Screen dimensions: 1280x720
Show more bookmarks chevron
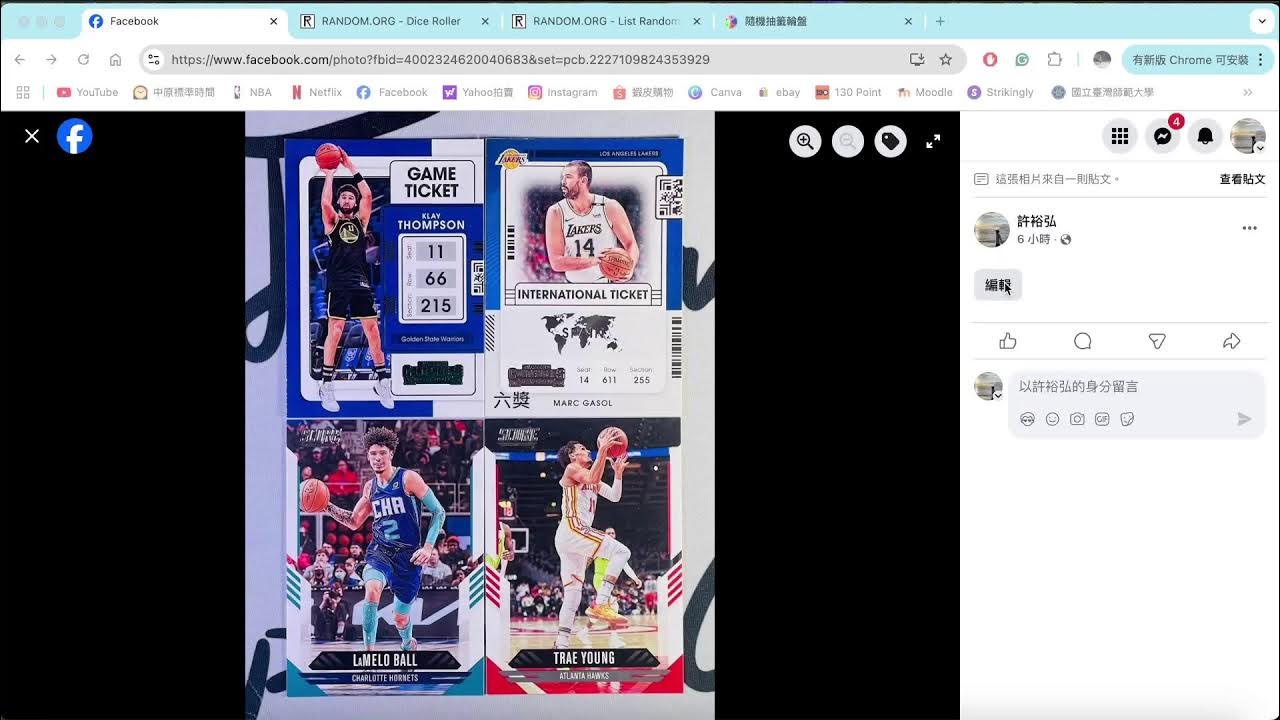pyautogui.click(x=1248, y=92)
